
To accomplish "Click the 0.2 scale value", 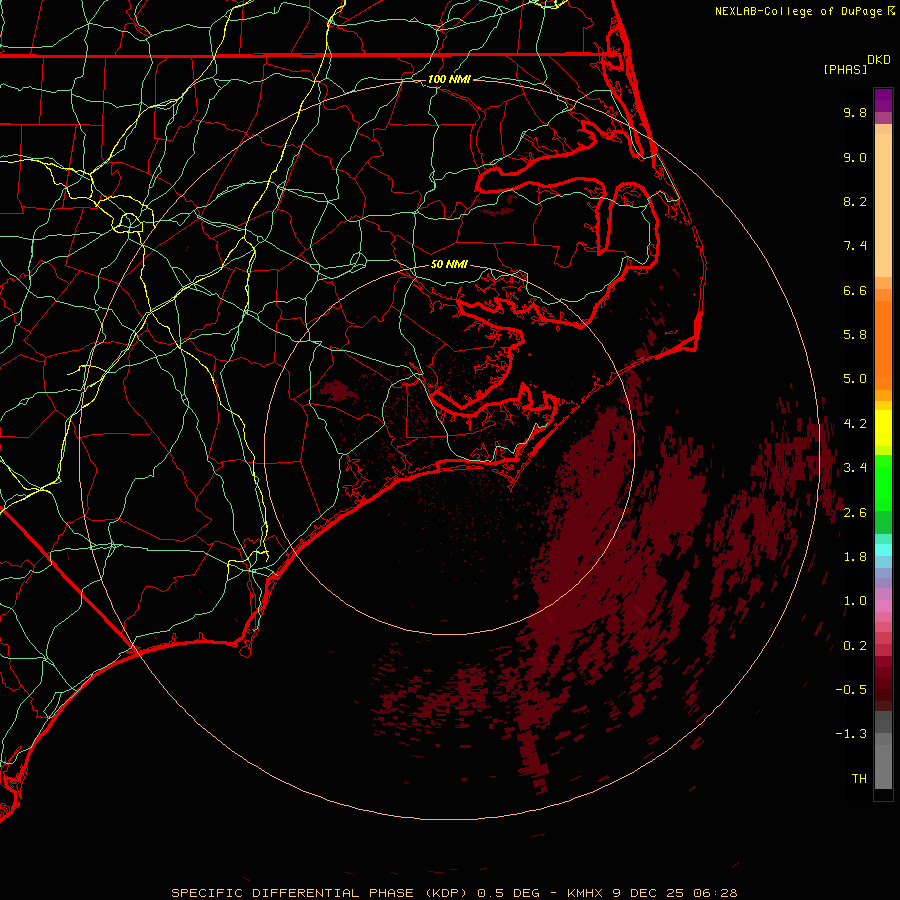I will [x=855, y=646].
